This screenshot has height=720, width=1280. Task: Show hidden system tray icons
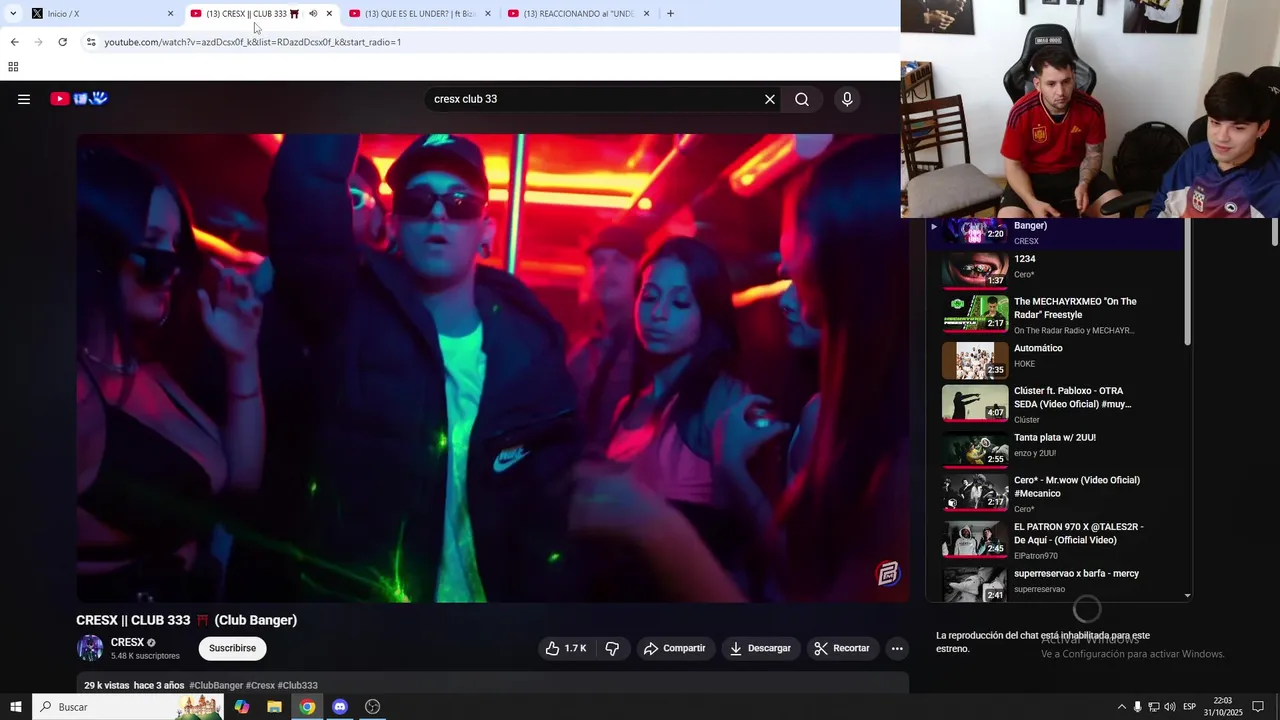click(1121, 707)
